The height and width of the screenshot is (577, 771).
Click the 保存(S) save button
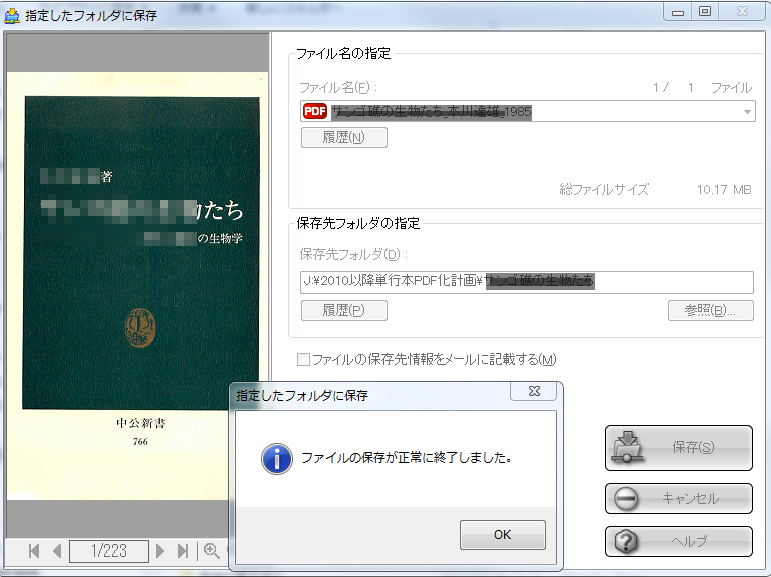pos(679,448)
